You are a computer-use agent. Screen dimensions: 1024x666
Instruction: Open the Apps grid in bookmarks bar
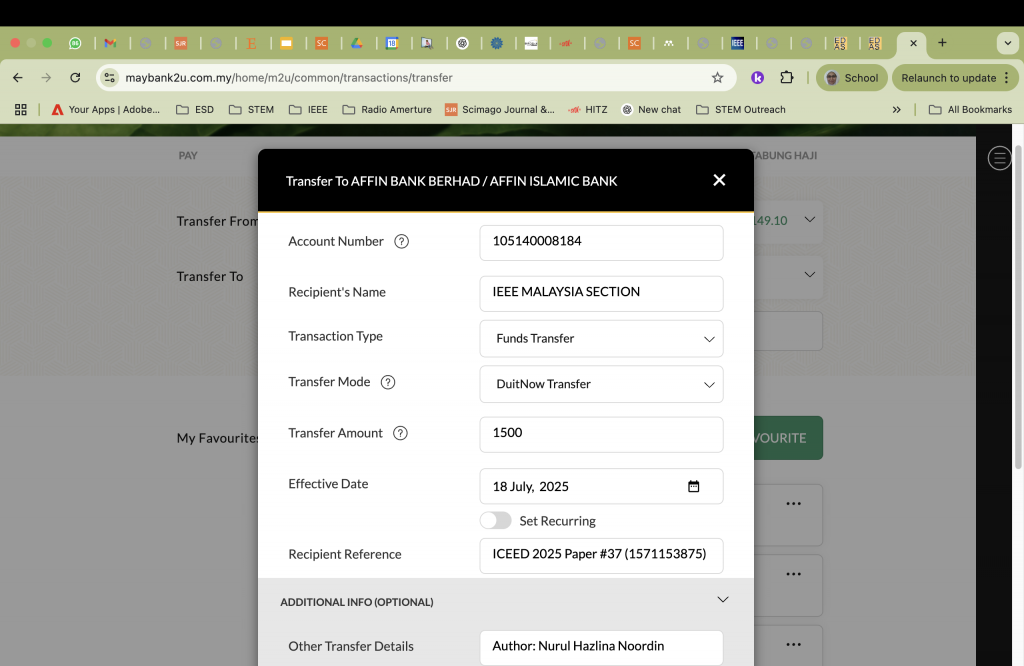21,110
